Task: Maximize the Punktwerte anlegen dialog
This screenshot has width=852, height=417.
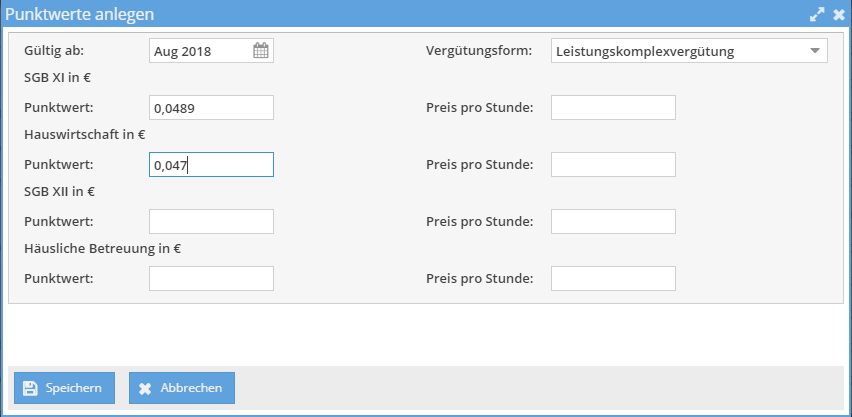Action: pos(817,15)
